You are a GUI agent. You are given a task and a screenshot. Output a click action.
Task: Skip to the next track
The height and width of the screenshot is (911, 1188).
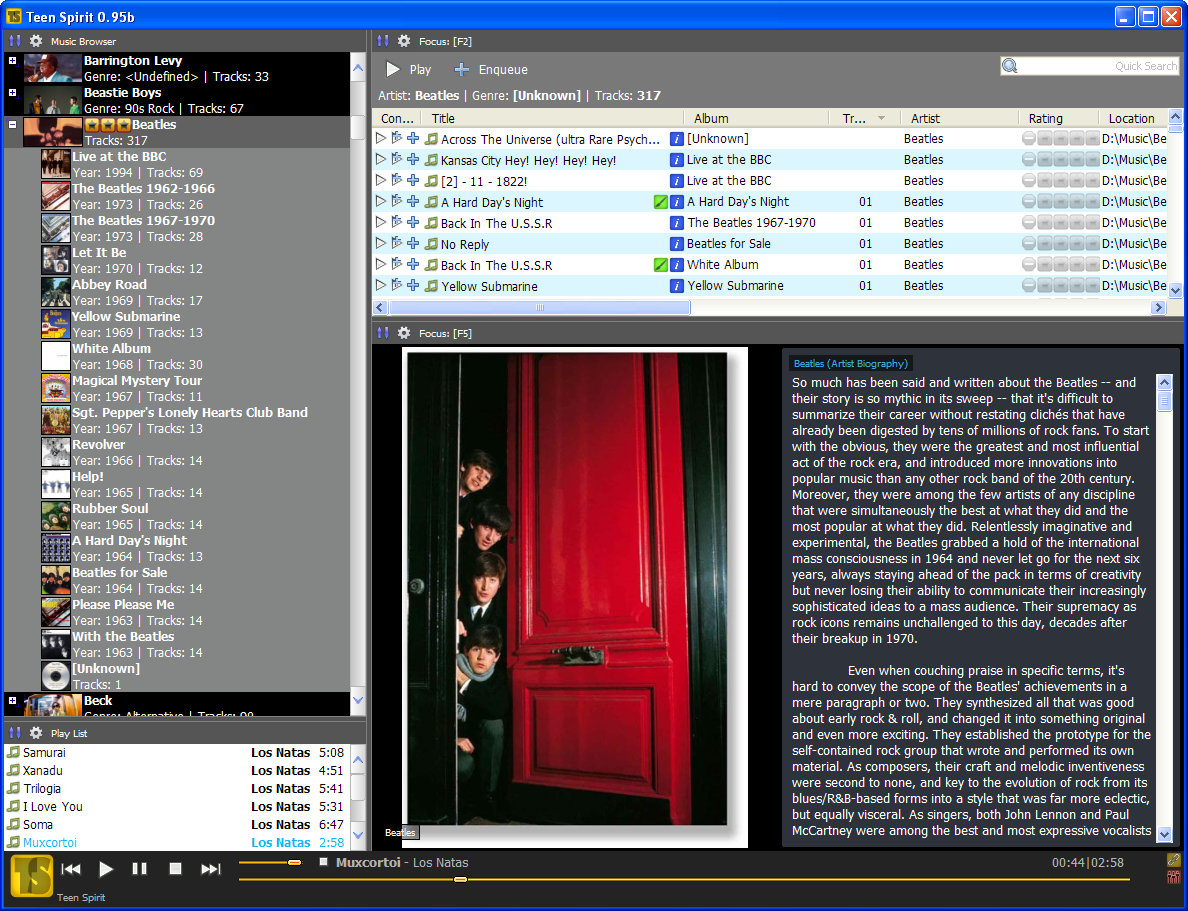click(x=211, y=869)
